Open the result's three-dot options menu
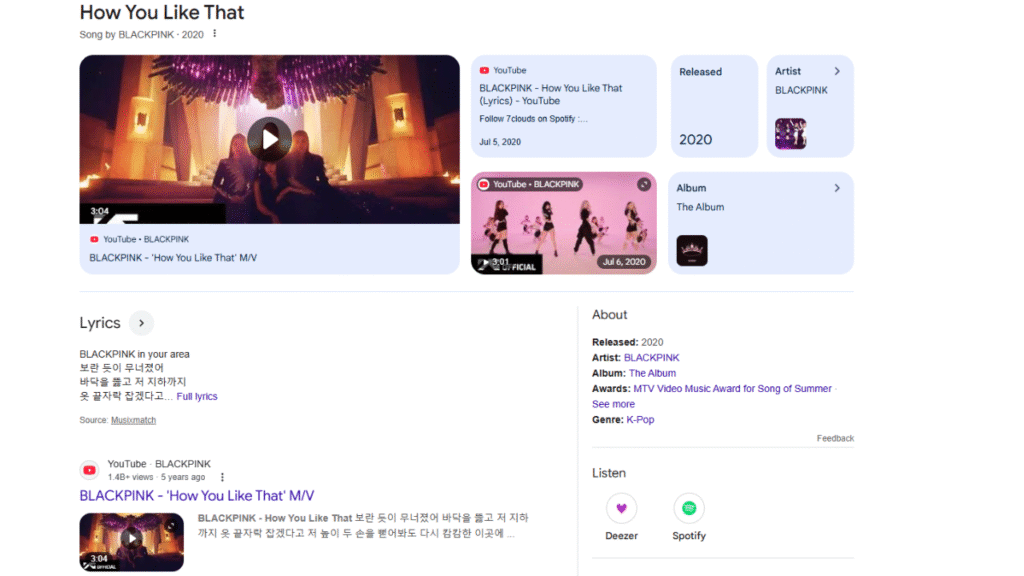Screen dimensions: 1024x576 coord(222,477)
